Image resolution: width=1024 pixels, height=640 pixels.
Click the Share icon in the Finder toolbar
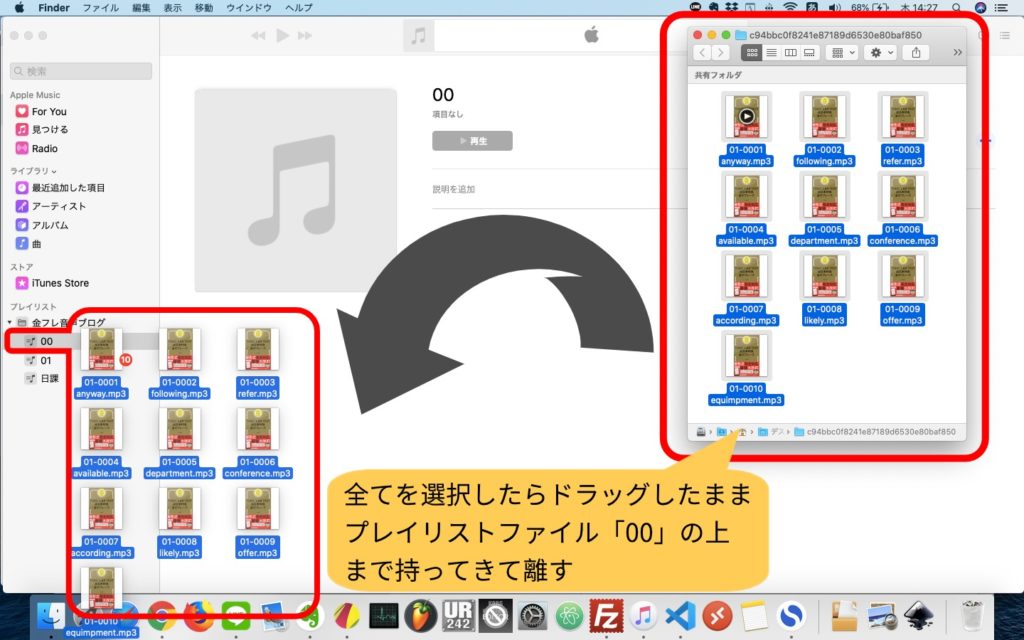click(916, 52)
